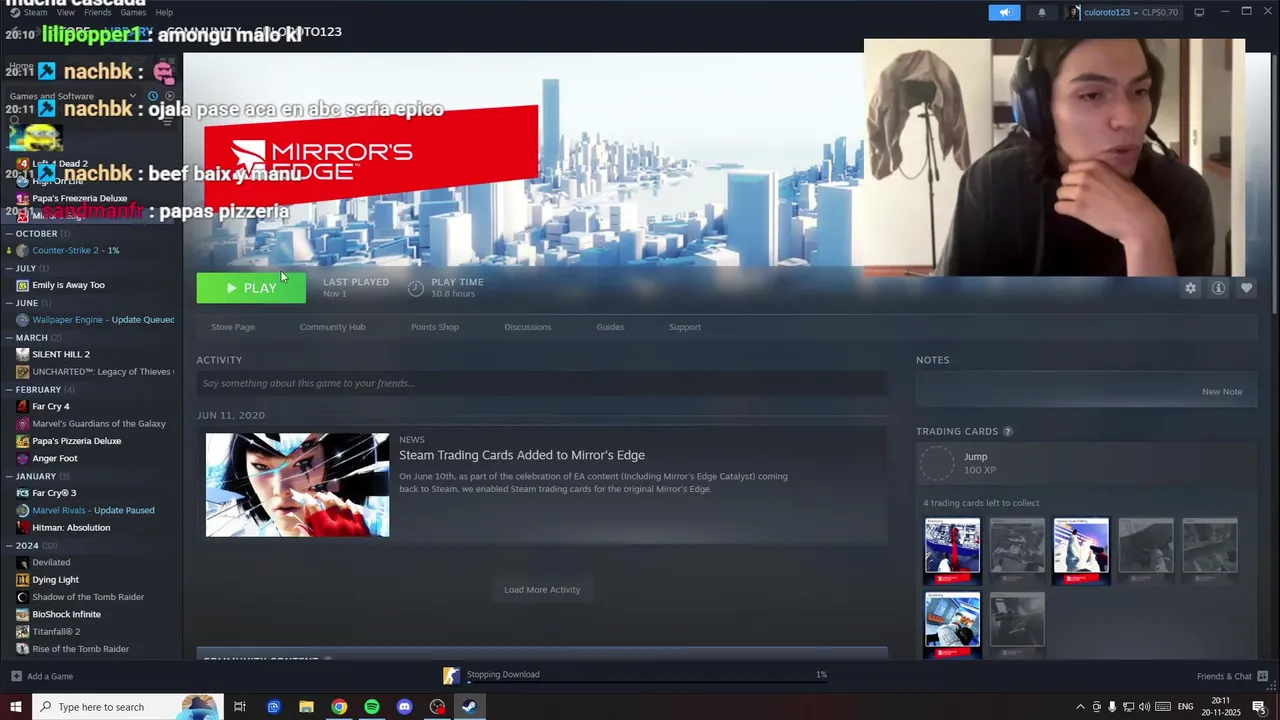The height and width of the screenshot is (720, 1280).
Task: Click the Windows Start button
Action: click(15, 707)
